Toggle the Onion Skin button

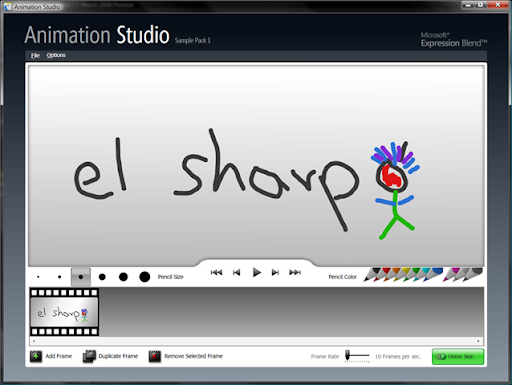[458, 357]
